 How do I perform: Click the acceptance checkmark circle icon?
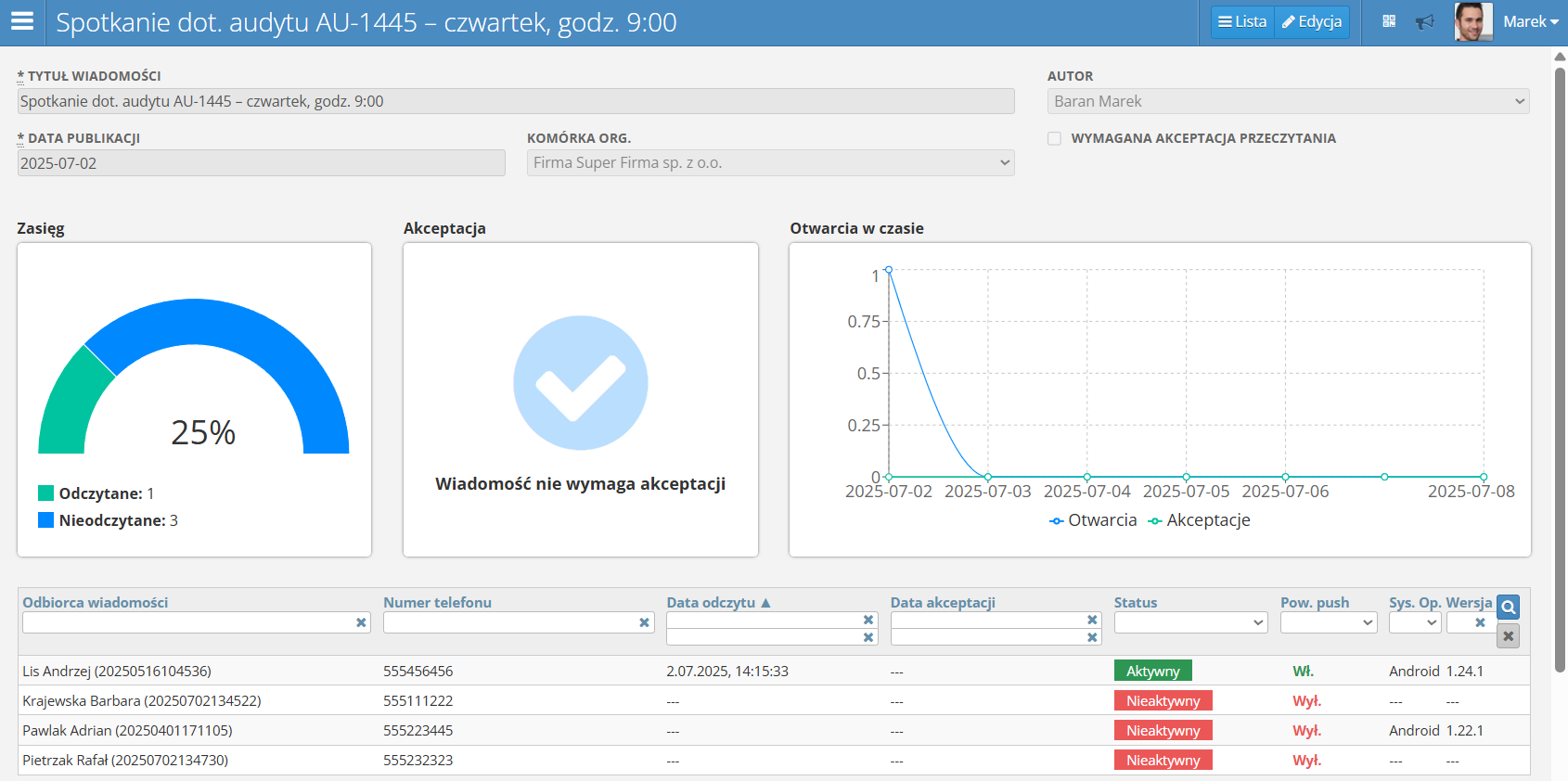pyautogui.click(x=581, y=383)
